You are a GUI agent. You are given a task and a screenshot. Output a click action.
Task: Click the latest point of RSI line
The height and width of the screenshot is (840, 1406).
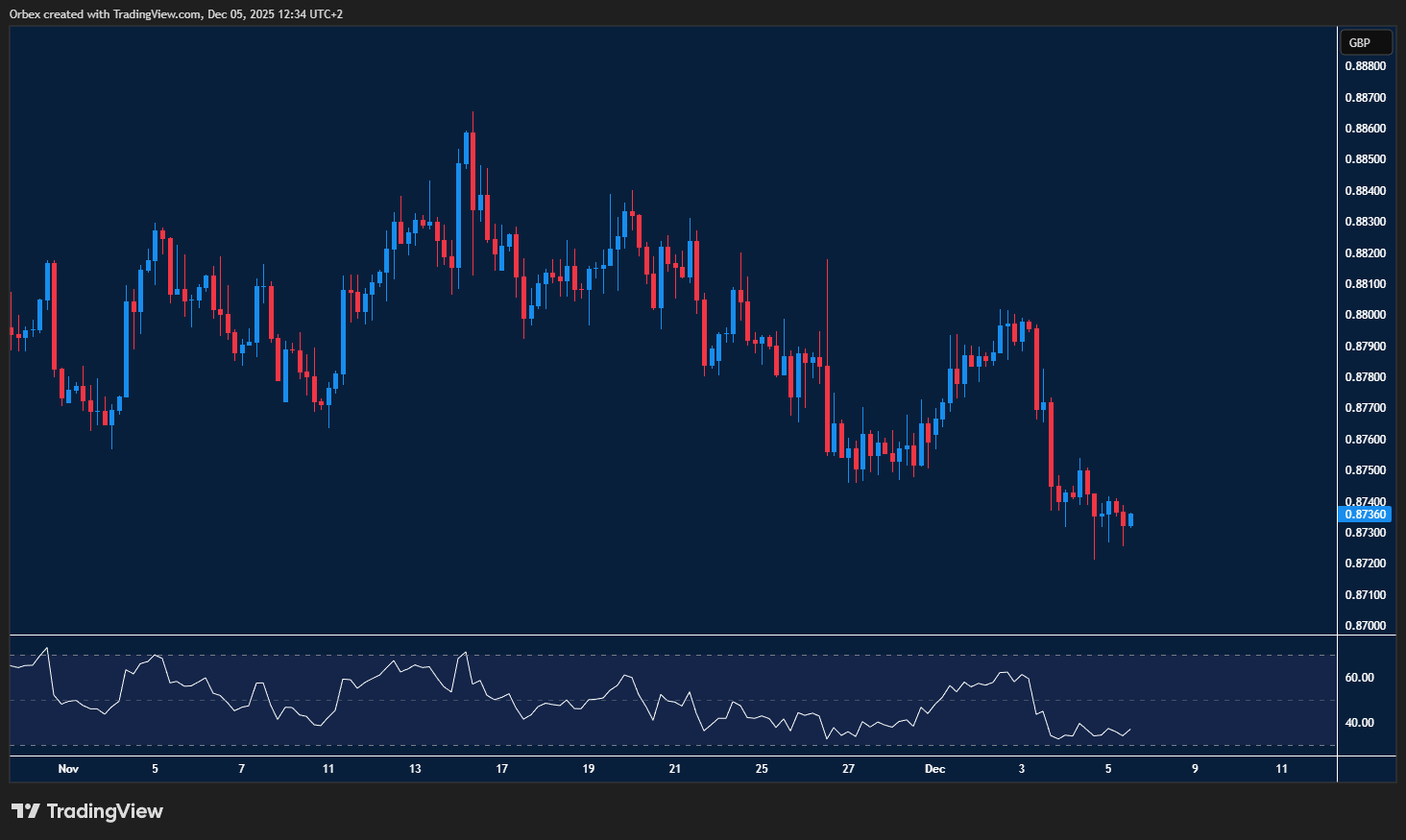pyautogui.click(x=1130, y=729)
